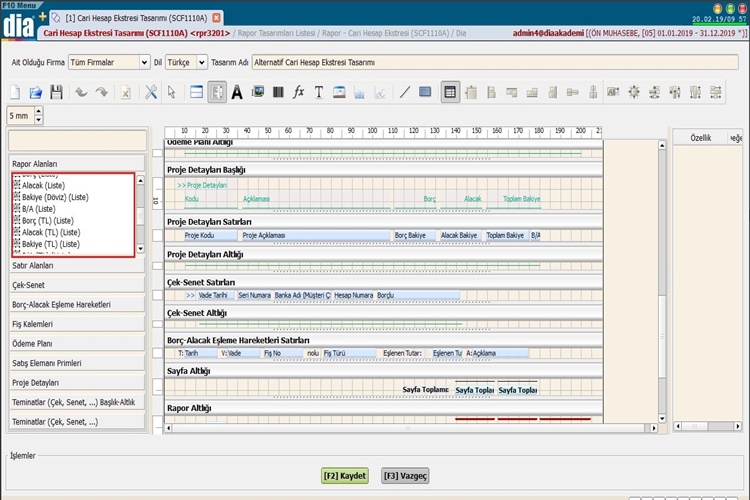Click the field list scroll down arrow
750x500 pixels.
pyautogui.click(x=140, y=249)
